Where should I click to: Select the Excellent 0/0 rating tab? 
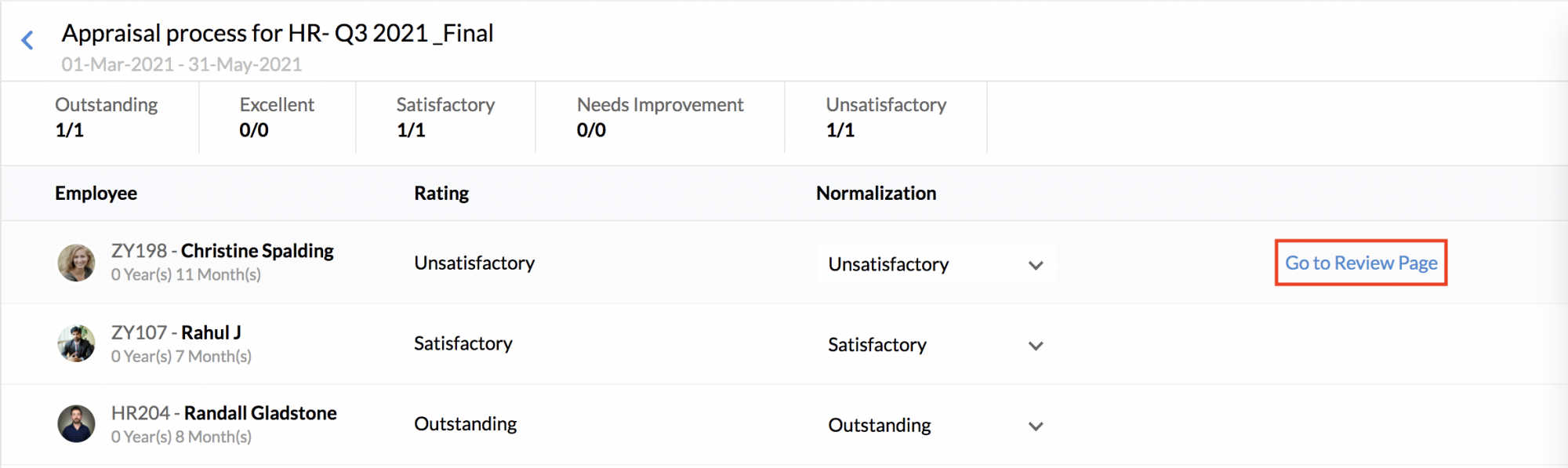pyautogui.click(x=278, y=118)
